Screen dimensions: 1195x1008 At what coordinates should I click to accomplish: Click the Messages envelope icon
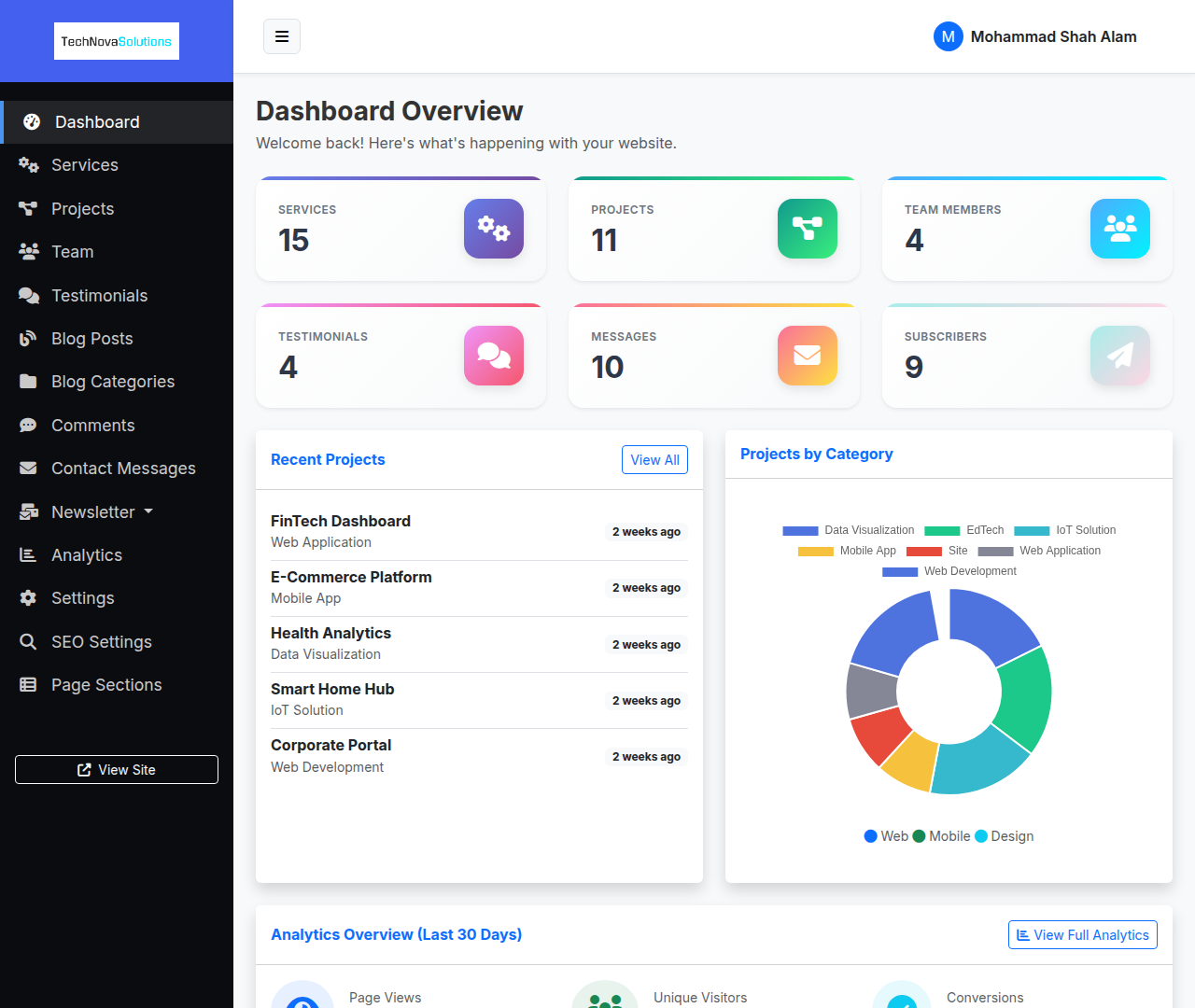pyautogui.click(x=807, y=356)
